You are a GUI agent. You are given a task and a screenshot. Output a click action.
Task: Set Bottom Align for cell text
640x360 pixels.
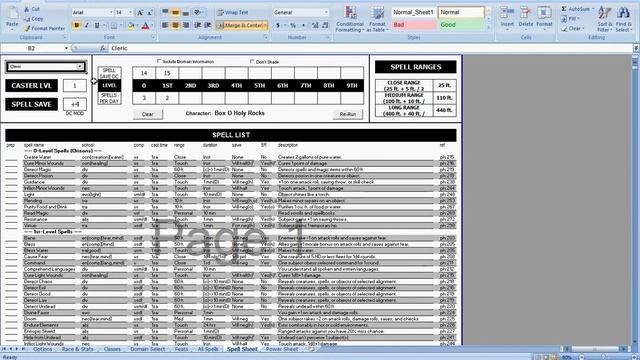click(x=185, y=13)
